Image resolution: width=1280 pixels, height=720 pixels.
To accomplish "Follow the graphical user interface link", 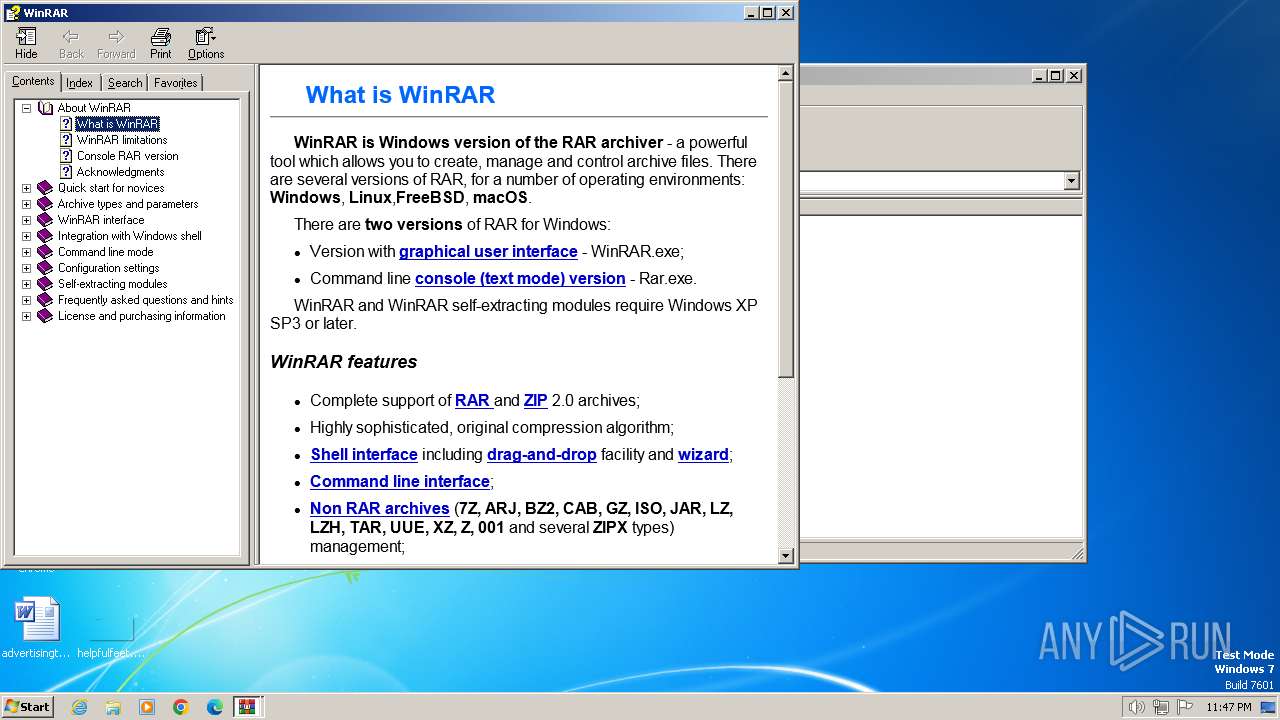I will (488, 252).
